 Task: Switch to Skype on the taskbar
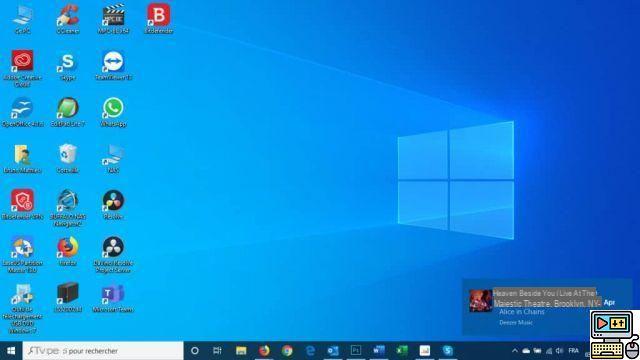click(x=448, y=351)
